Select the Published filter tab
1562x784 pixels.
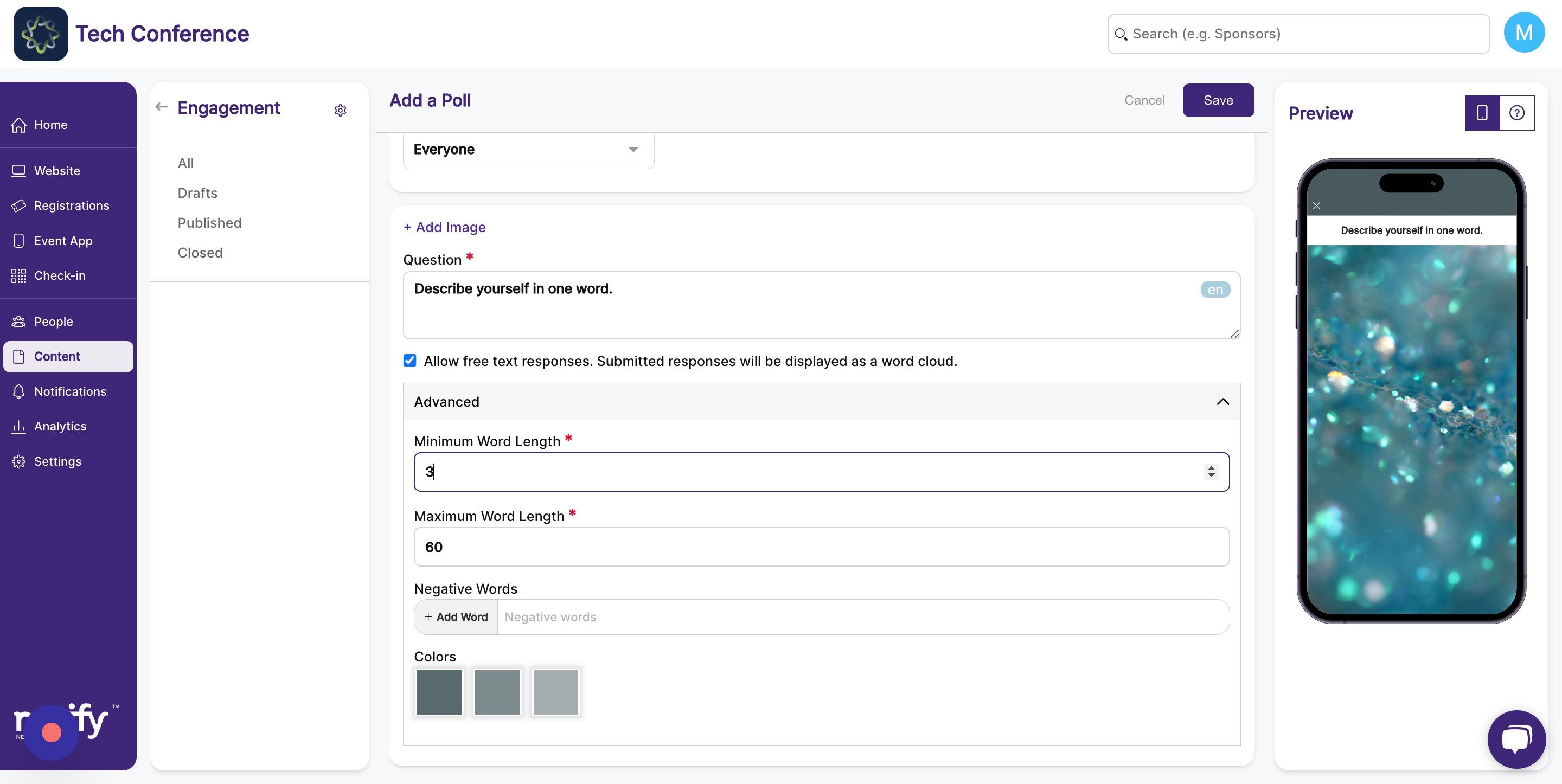(209, 222)
